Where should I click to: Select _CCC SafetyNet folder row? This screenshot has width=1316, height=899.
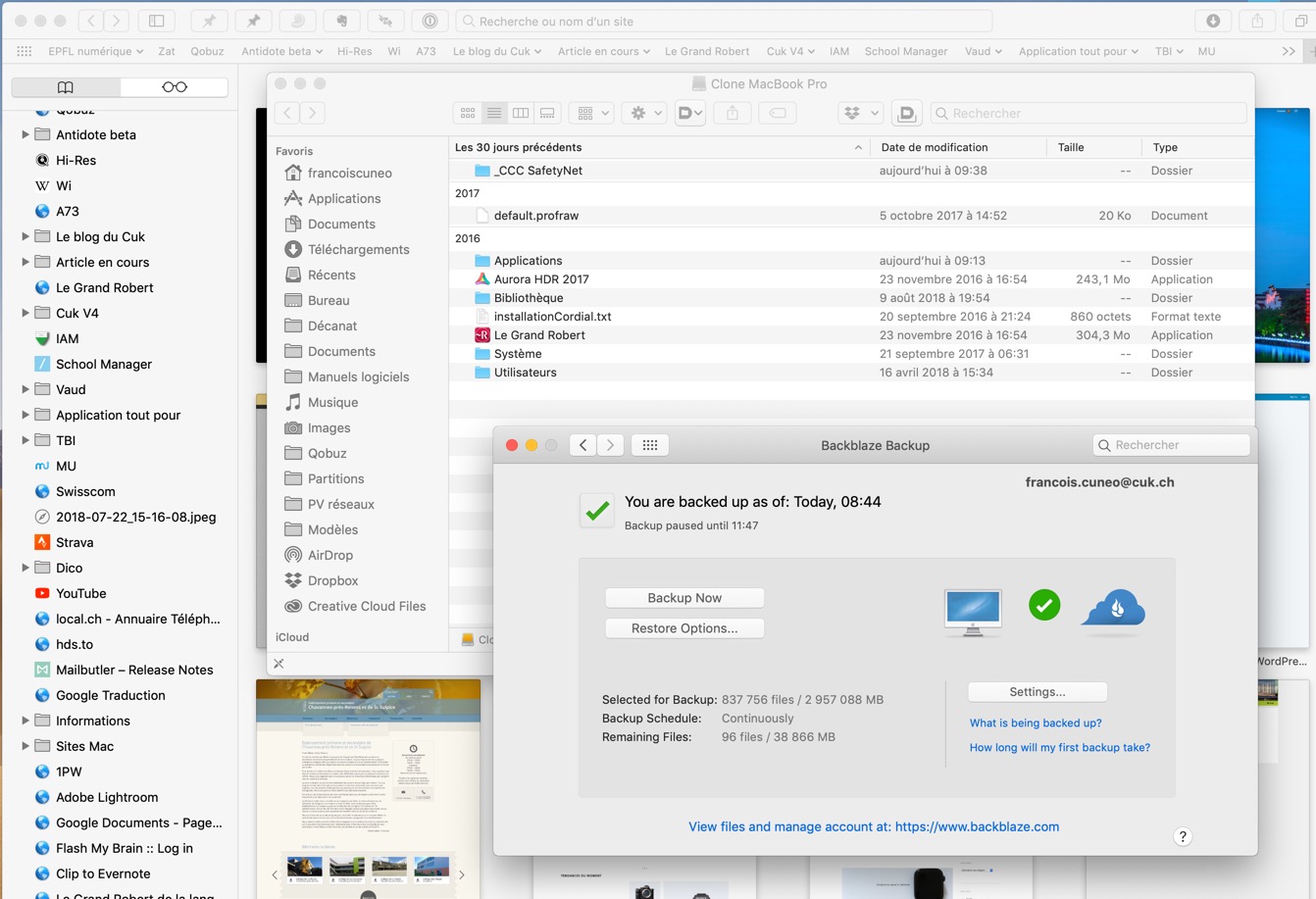[851, 171]
